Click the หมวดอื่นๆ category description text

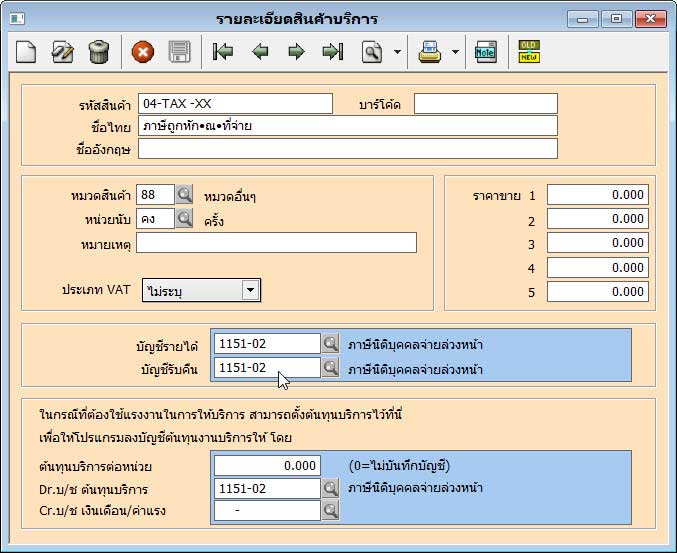230,197
